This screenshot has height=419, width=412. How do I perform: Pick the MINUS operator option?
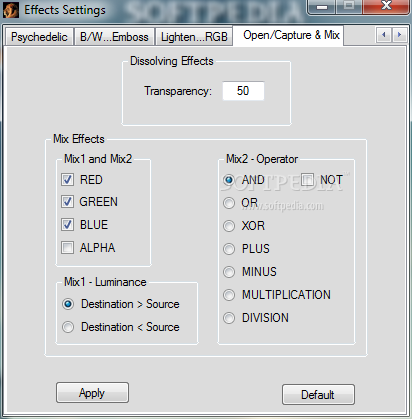pyautogui.click(x=229, y=272)
